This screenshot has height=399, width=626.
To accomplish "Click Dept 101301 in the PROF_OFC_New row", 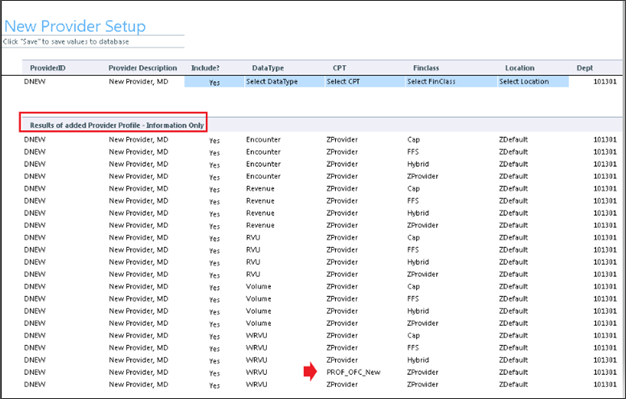I will click(605, 372).
